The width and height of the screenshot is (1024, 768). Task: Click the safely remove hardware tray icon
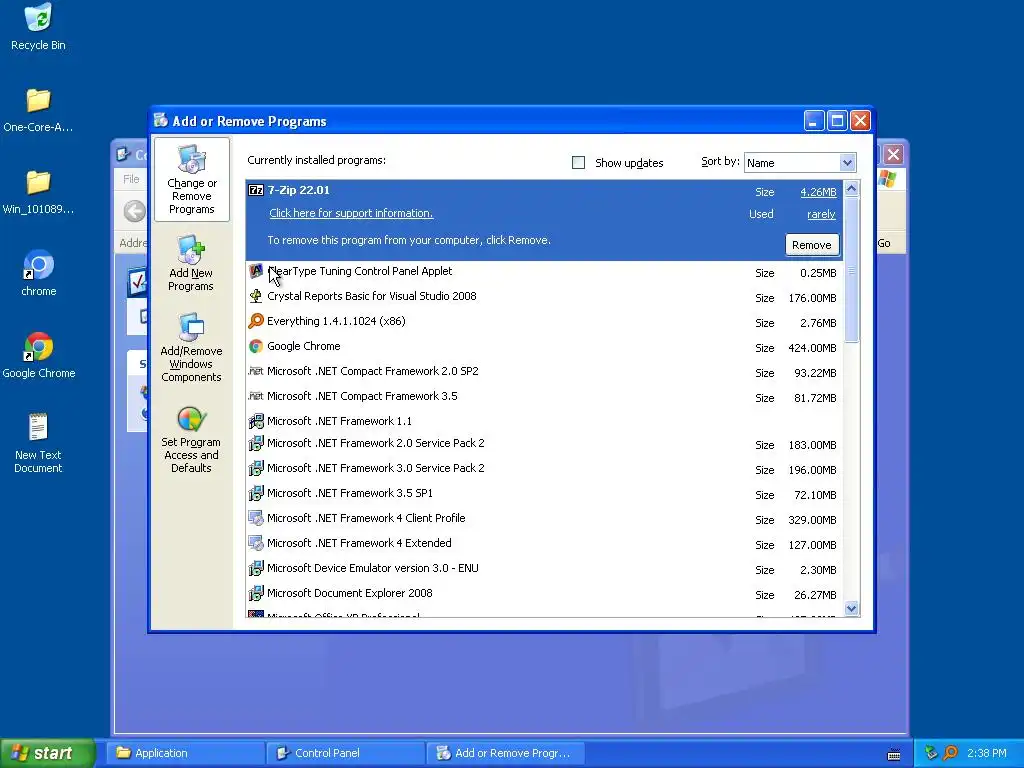pyautogui.click(x=931, y=753)
